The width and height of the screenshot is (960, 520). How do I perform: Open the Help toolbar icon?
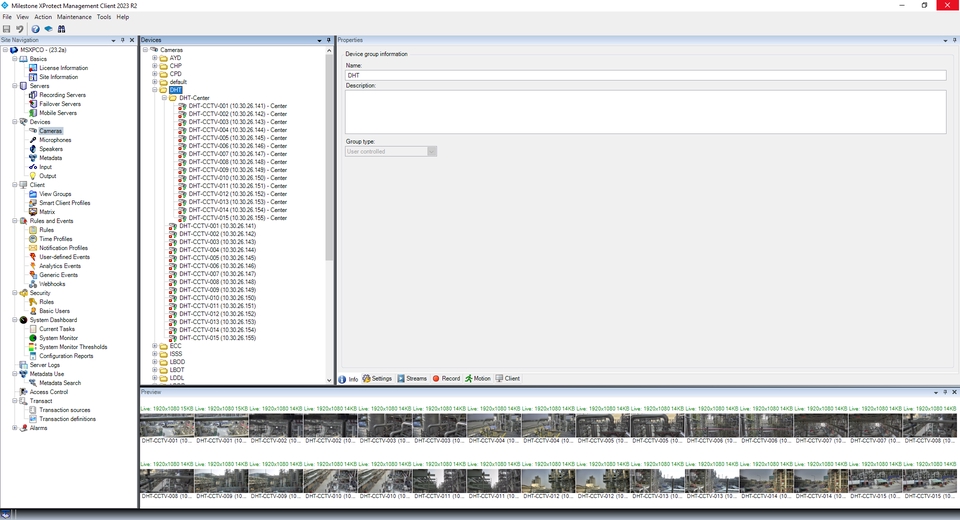click(36, 29)
